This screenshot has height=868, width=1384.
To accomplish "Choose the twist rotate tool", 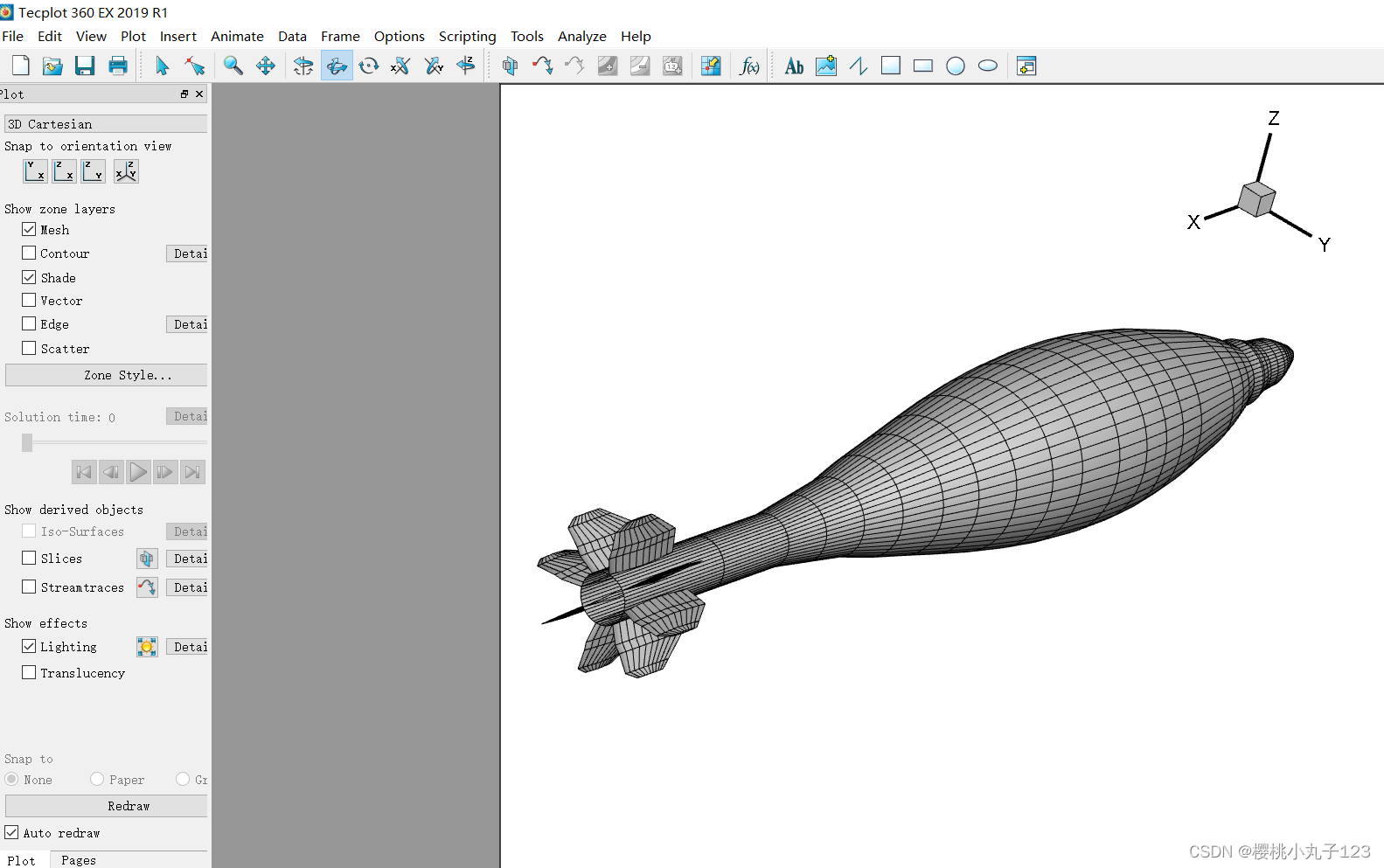I will (369, 66).
